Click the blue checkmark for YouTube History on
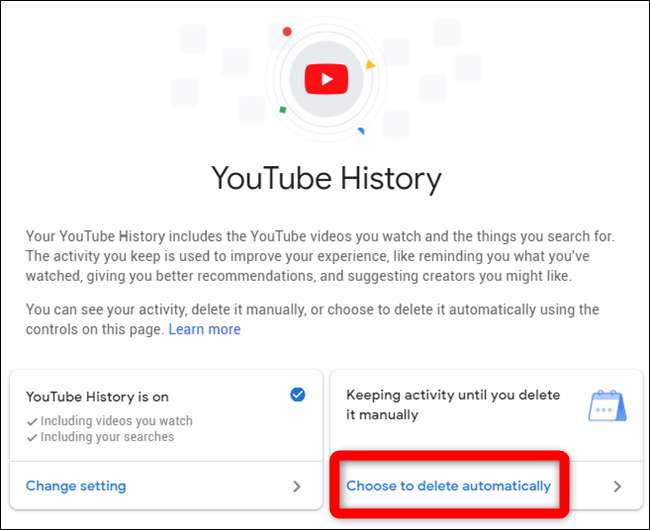This screenshot has width=650, height=530. (297, 395)
